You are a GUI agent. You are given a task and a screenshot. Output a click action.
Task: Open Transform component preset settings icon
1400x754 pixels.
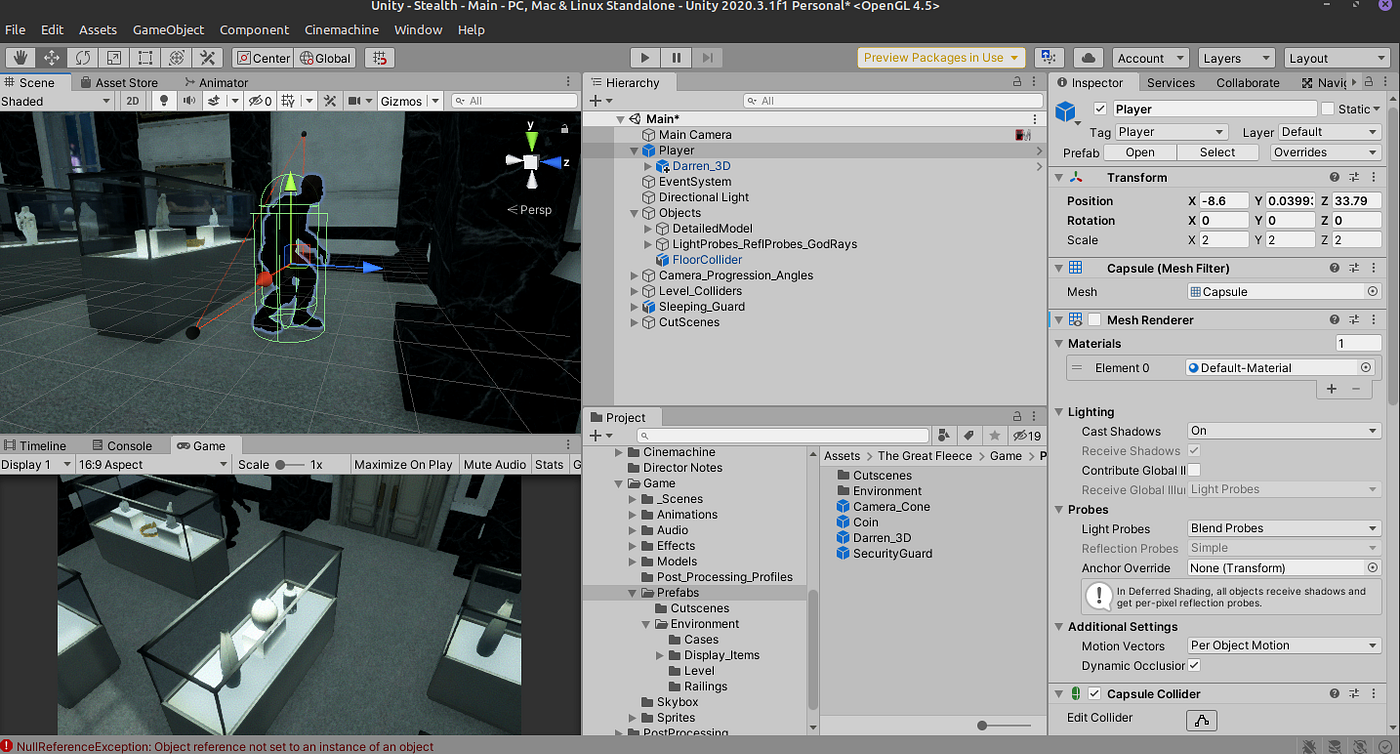[1354, 177]
